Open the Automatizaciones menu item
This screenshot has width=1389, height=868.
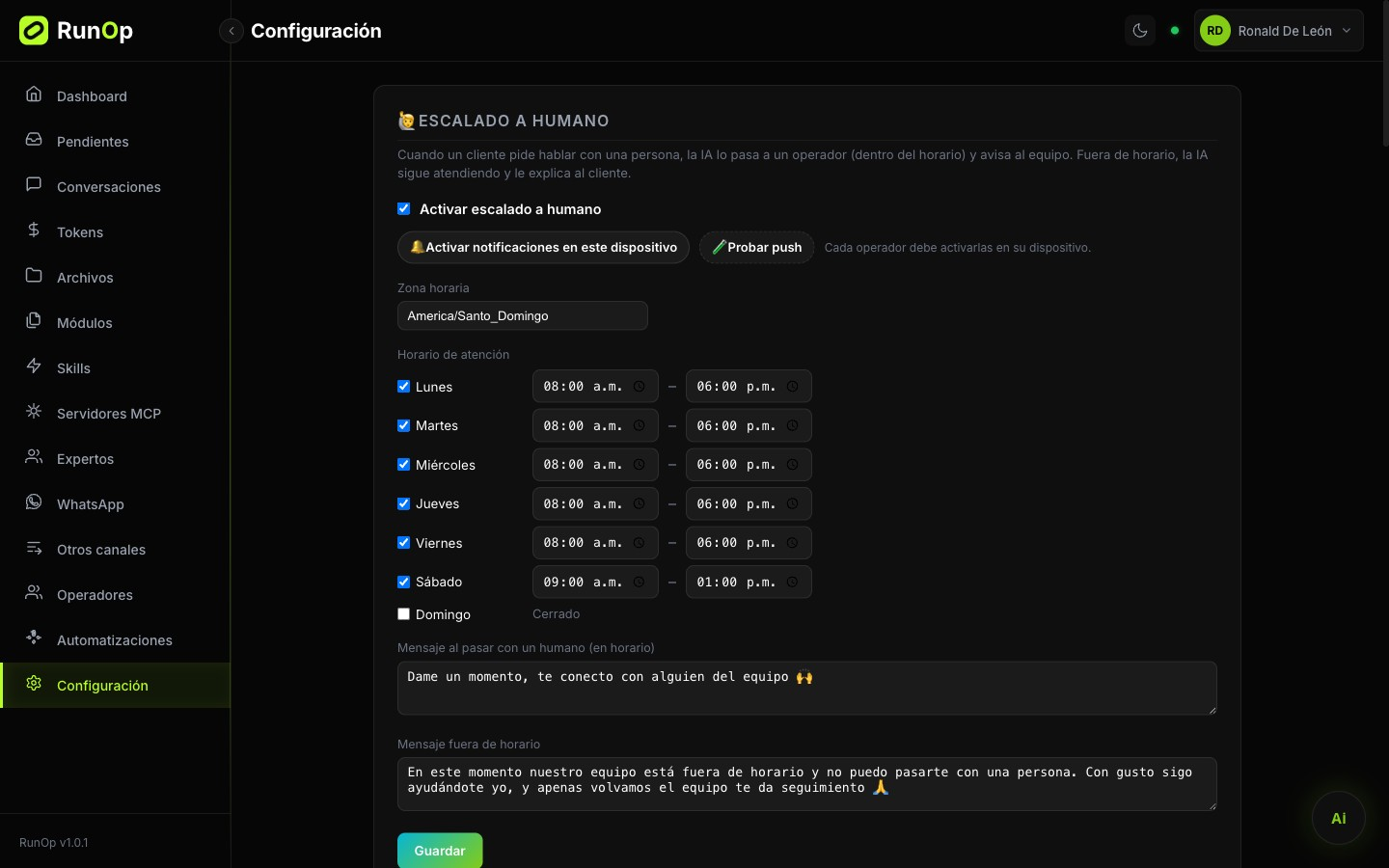pos(116,639)
